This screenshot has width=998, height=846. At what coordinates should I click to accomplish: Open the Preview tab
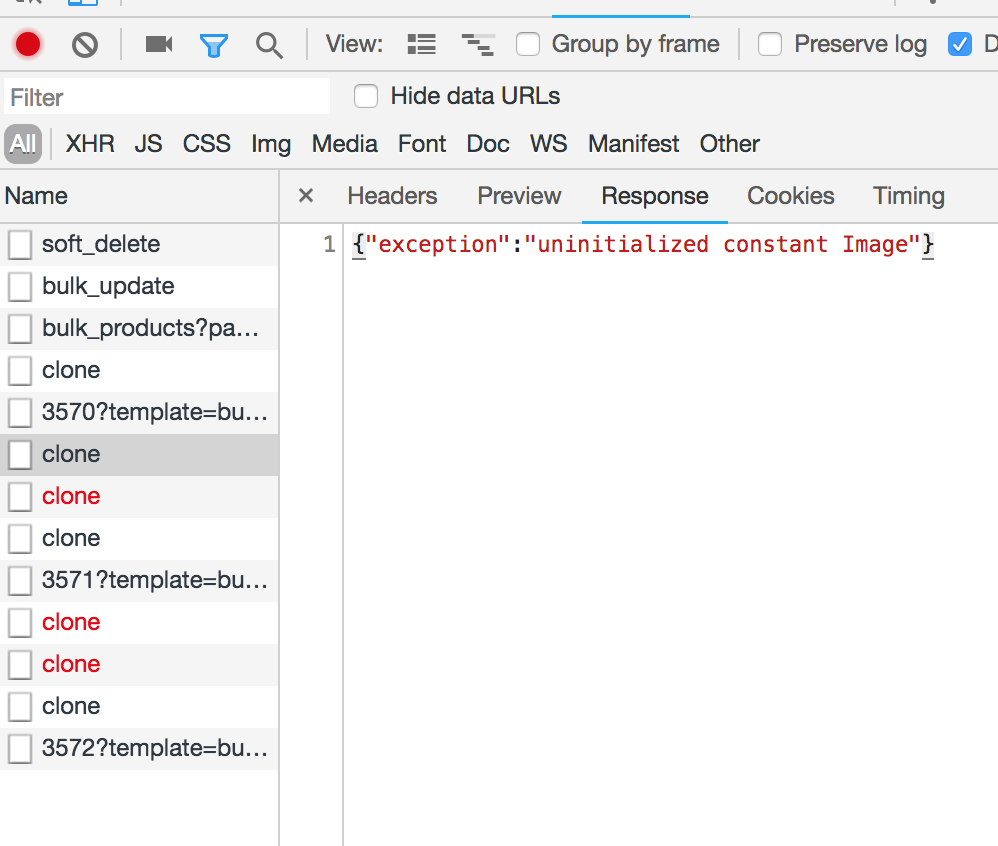pyautogui.click(x=519, y=195)
